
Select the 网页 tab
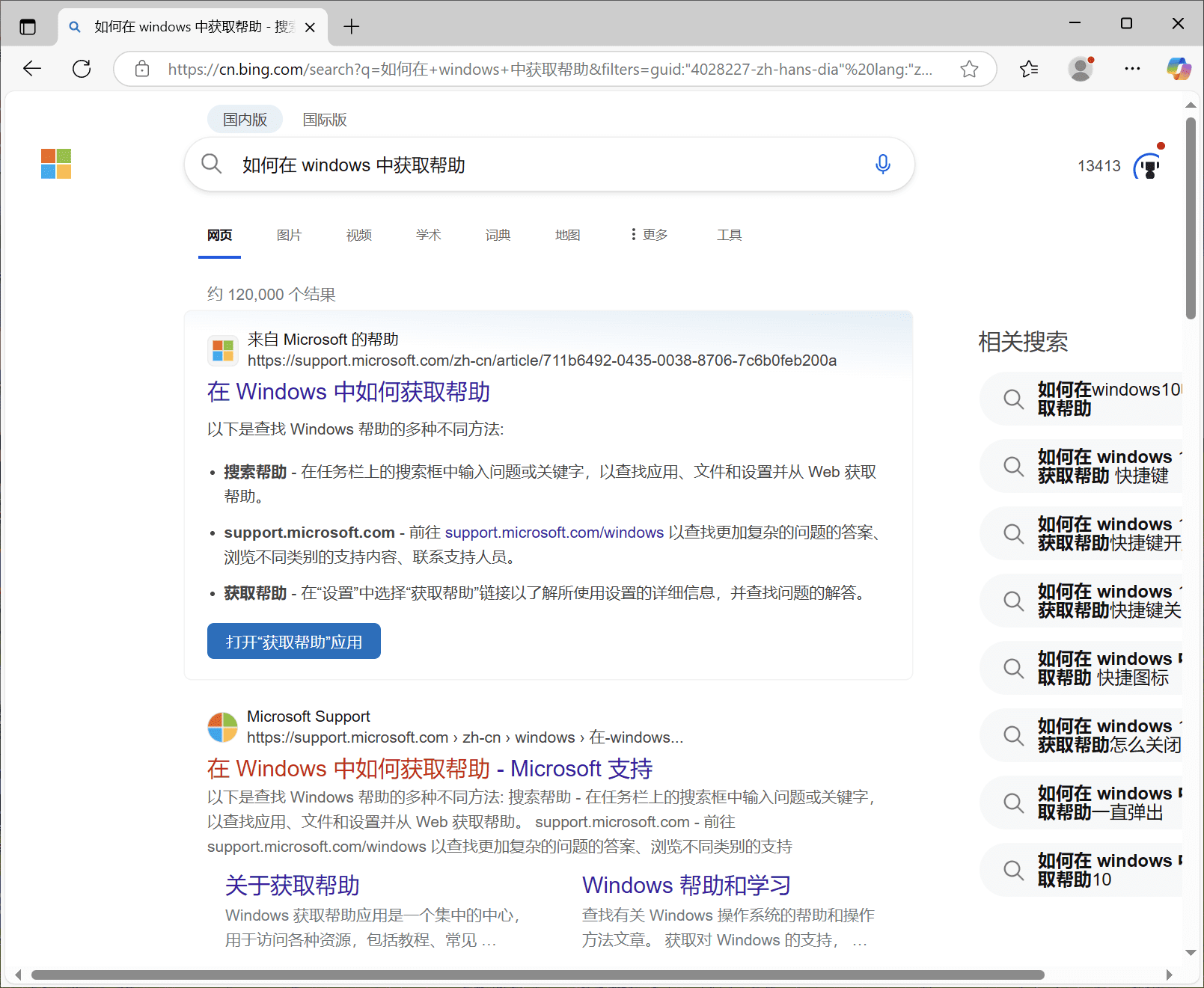pyautogui.click(x=219, y=235)
